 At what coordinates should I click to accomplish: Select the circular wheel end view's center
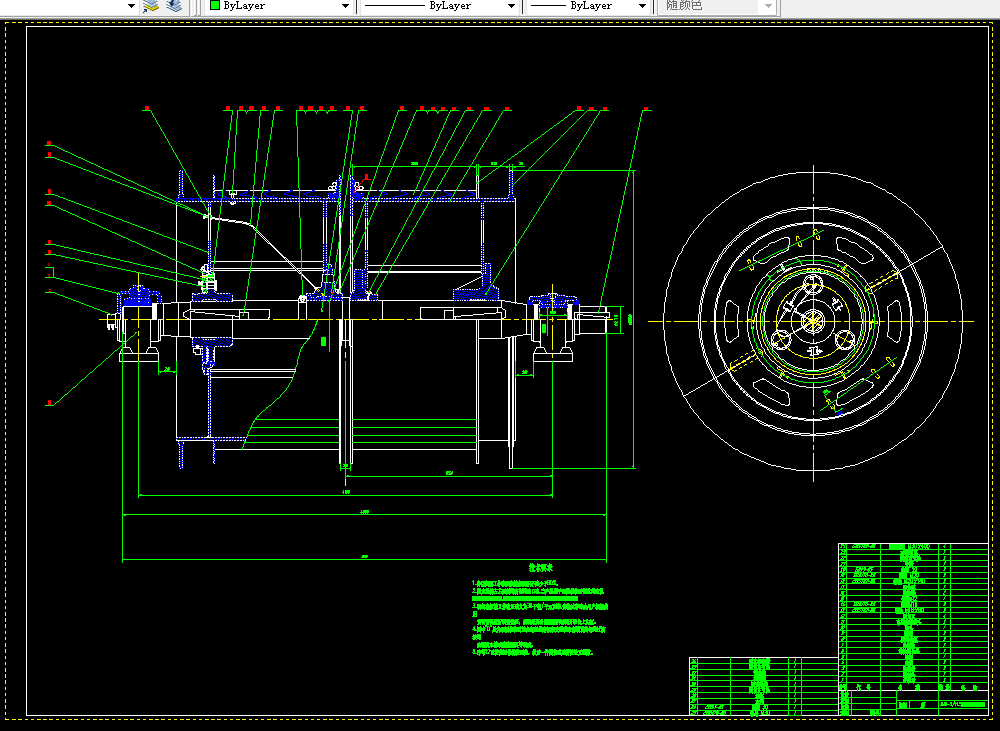click(813, 321)
